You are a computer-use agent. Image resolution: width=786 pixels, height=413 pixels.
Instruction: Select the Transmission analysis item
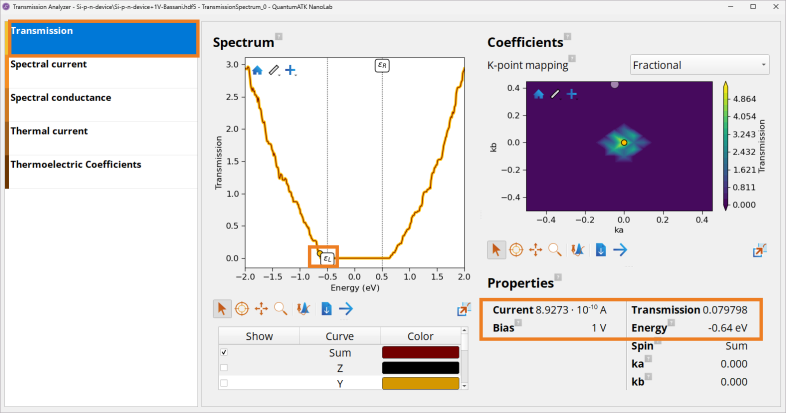(103, 38)
